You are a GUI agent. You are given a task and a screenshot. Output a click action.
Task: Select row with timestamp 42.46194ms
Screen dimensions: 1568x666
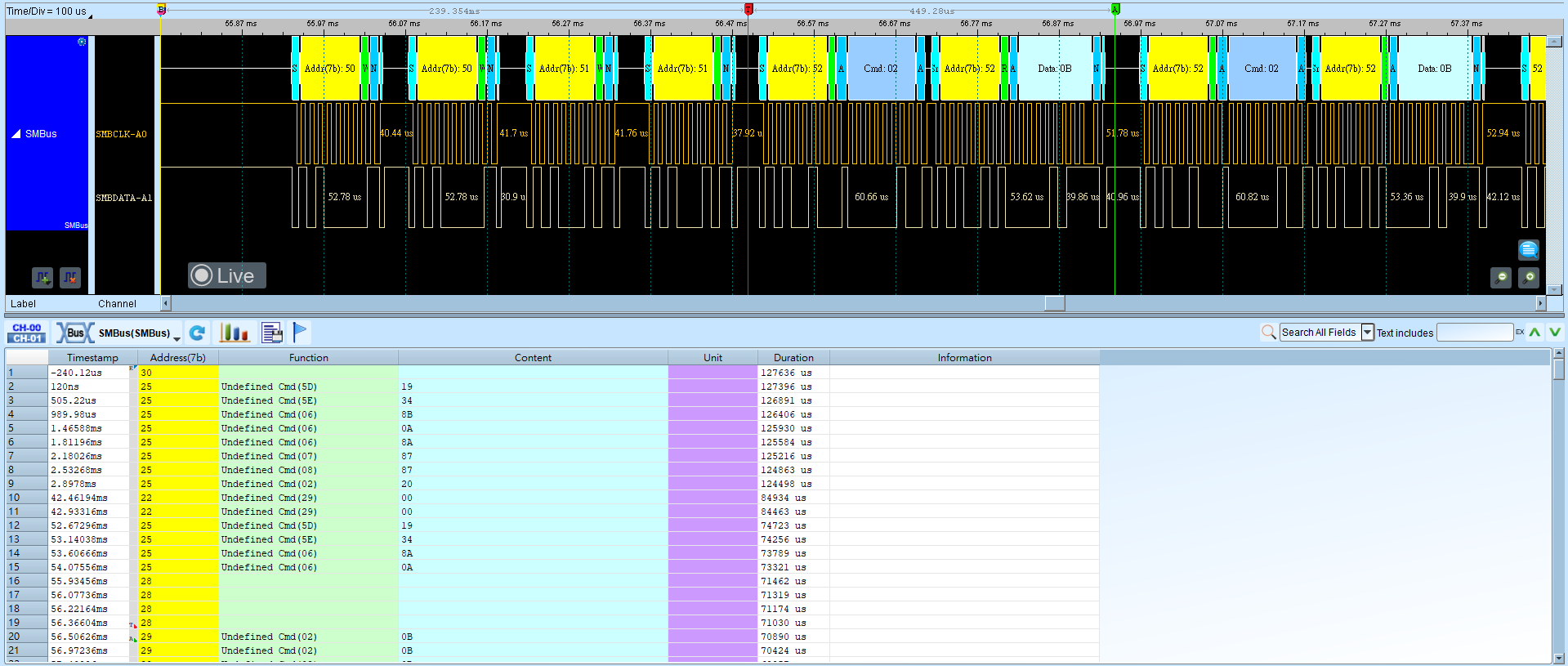tap(552, 498)
